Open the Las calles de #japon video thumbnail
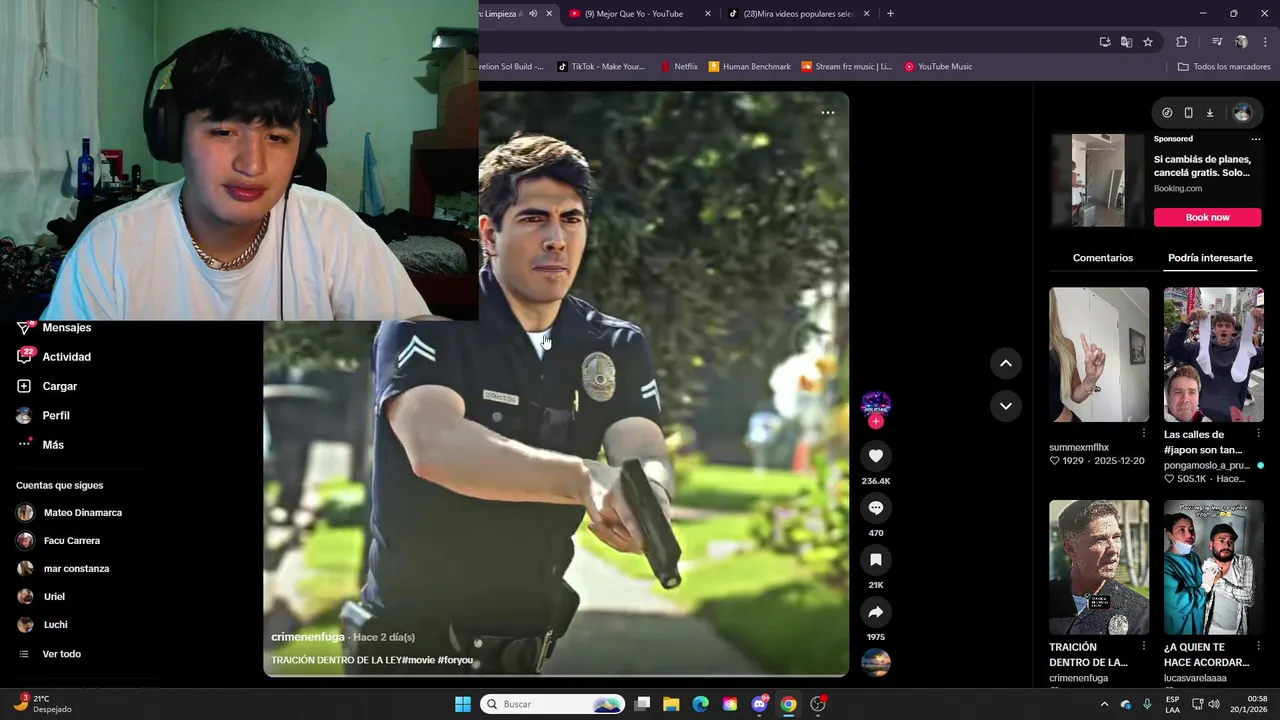This screenshot has width=1280, height=720. point(1214,355)
